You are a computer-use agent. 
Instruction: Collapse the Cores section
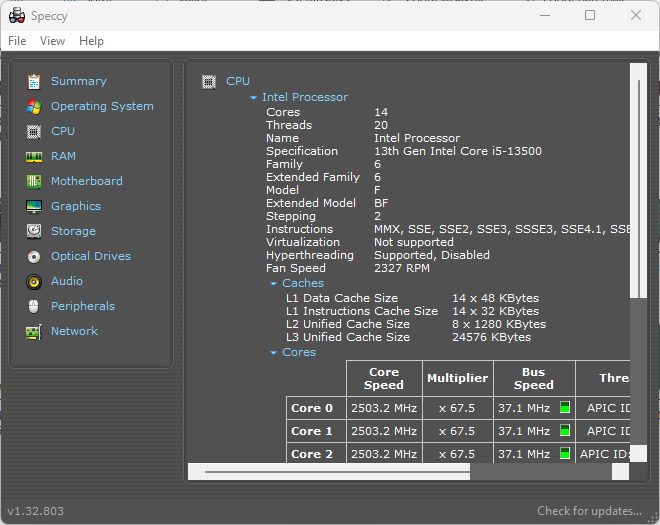[x=274, y=352]
